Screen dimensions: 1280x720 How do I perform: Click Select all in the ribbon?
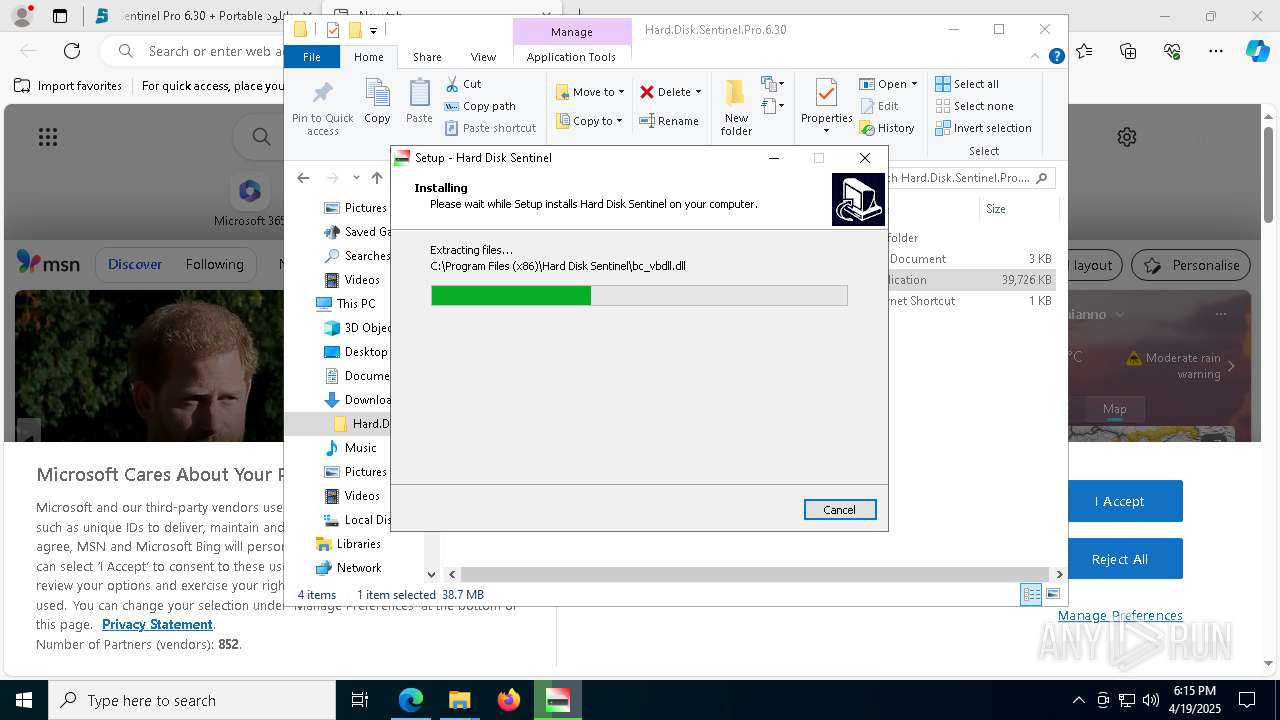(967, 84)
